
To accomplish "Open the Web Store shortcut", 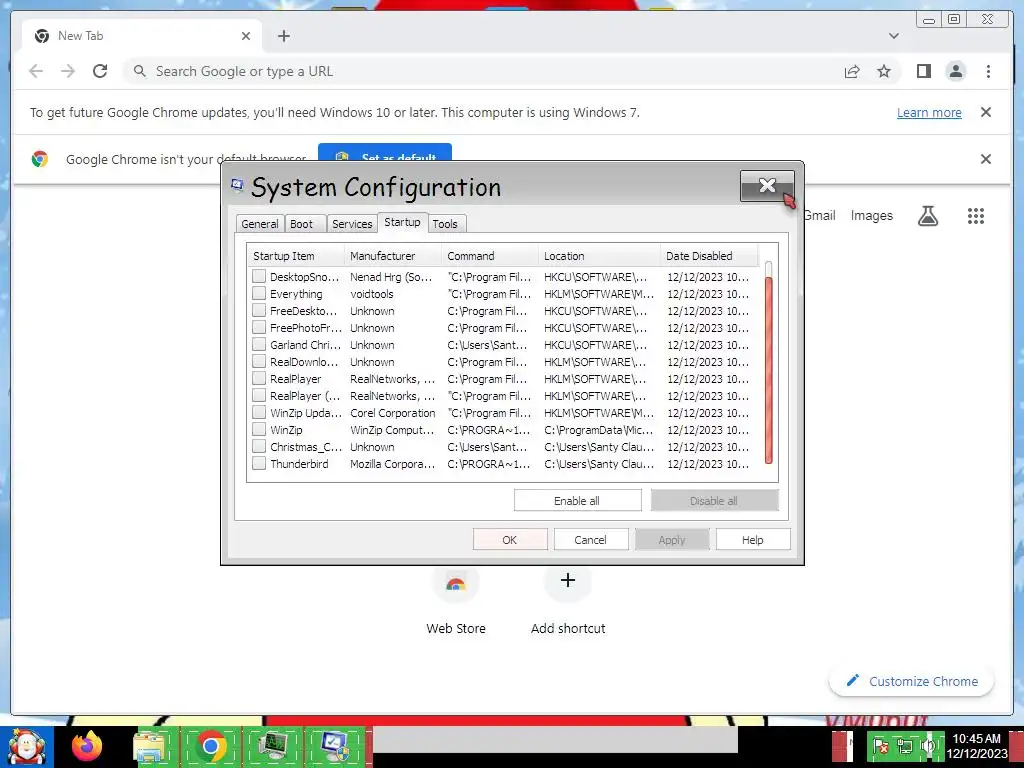I will point(456,601).
